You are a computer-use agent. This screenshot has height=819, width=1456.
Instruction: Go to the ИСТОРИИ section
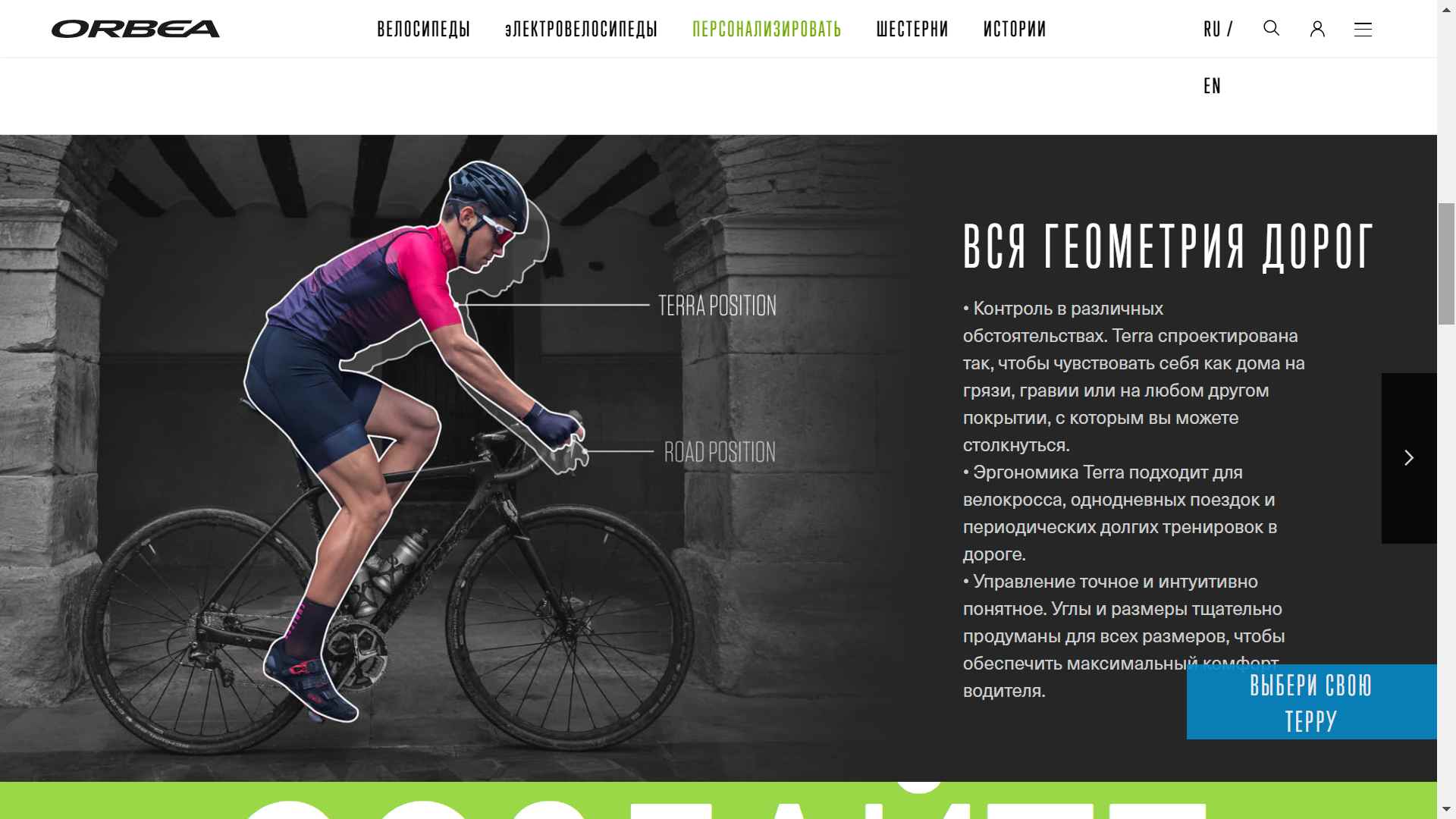coord(1015,30)
